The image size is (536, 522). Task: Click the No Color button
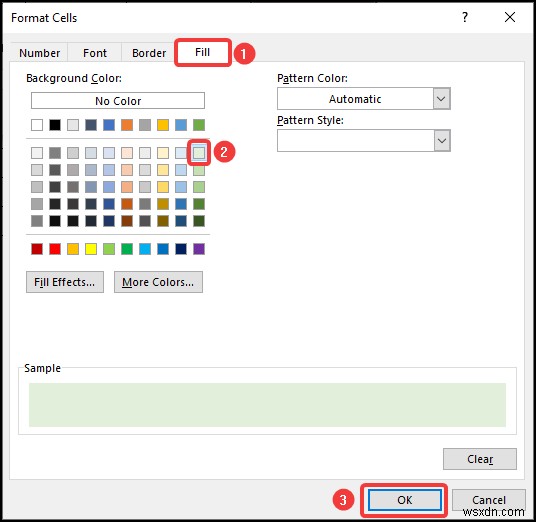(118, 101)
